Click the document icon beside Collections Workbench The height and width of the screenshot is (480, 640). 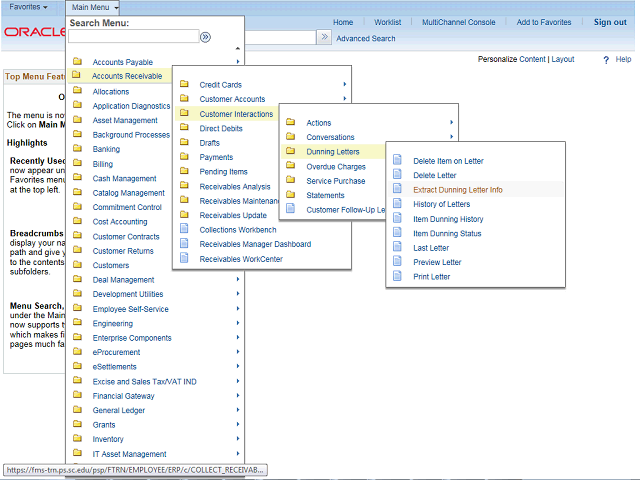(x=184, y=229)
